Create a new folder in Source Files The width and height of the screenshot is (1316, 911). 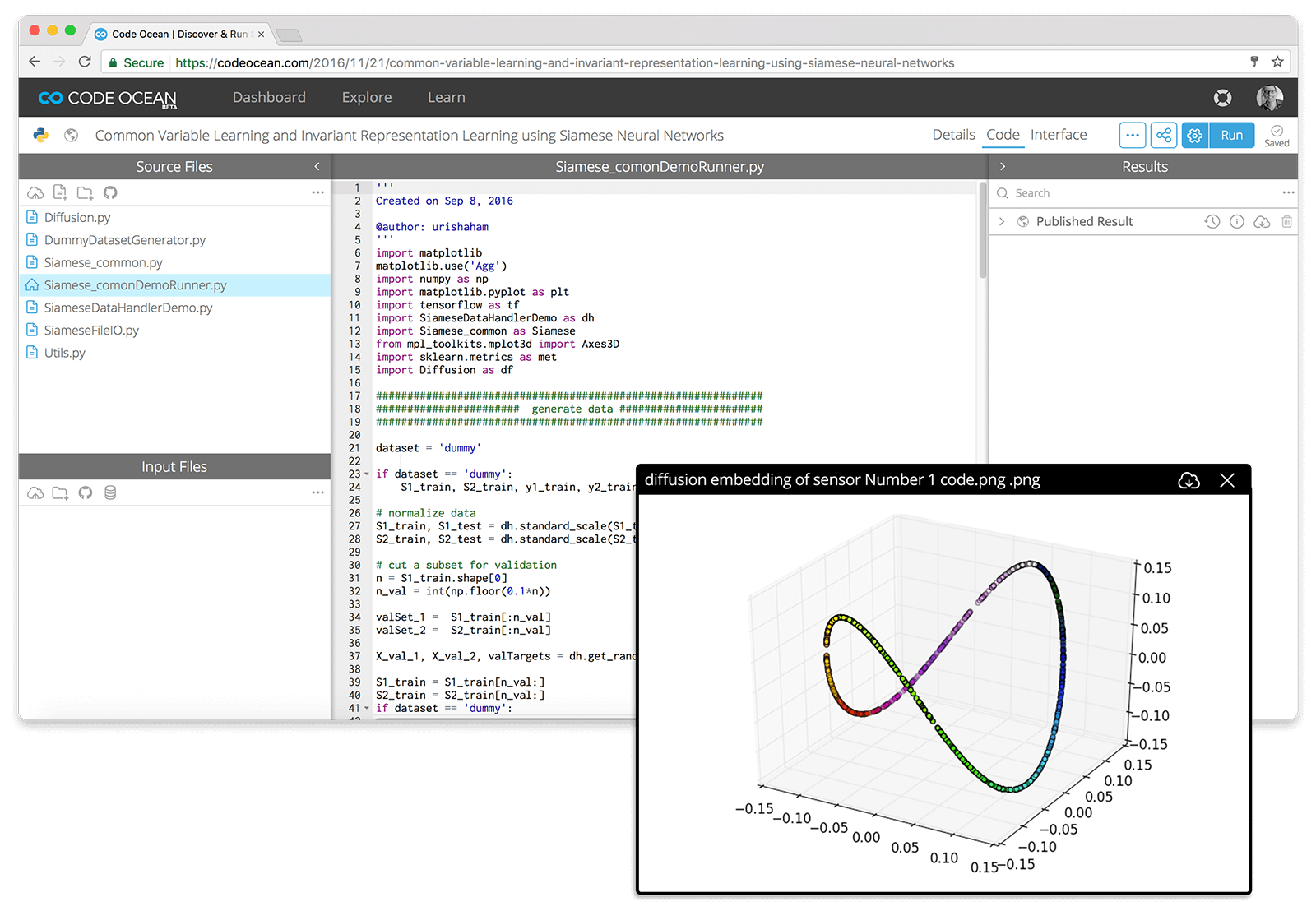(x=84, y=192)
